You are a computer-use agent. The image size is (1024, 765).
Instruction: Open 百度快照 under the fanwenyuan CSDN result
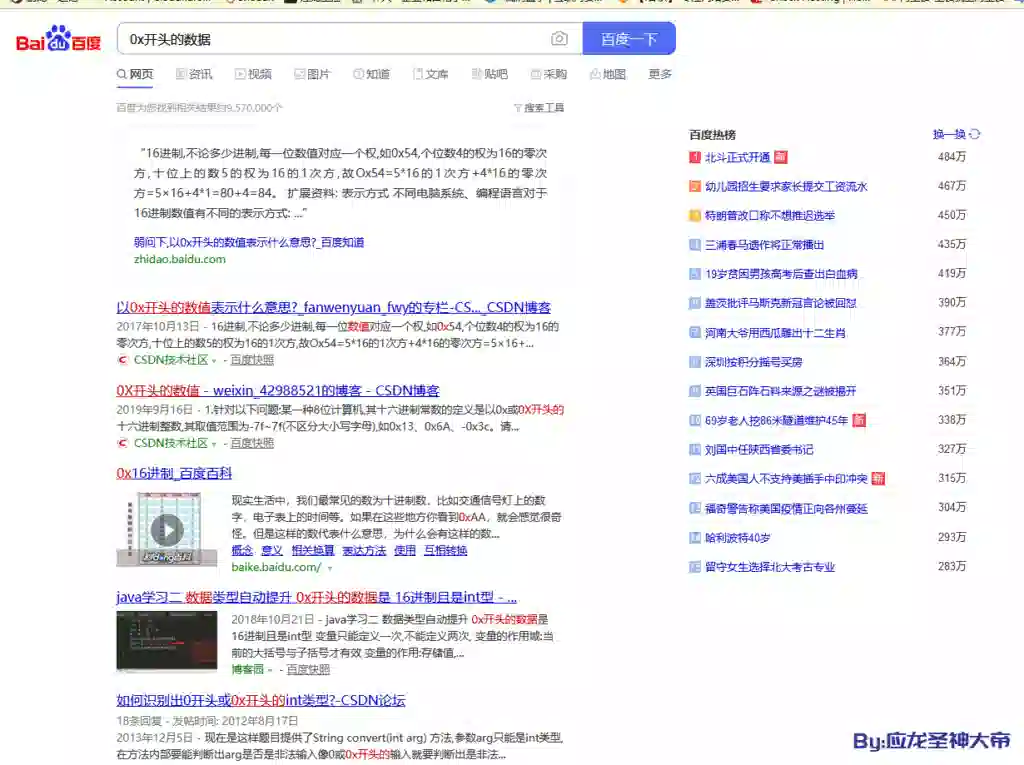252,360
